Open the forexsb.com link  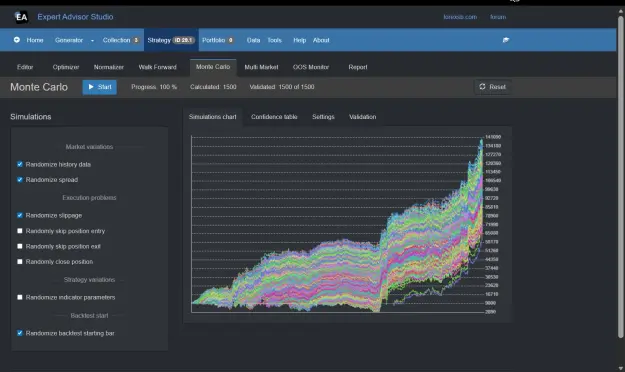coord(460,17)
